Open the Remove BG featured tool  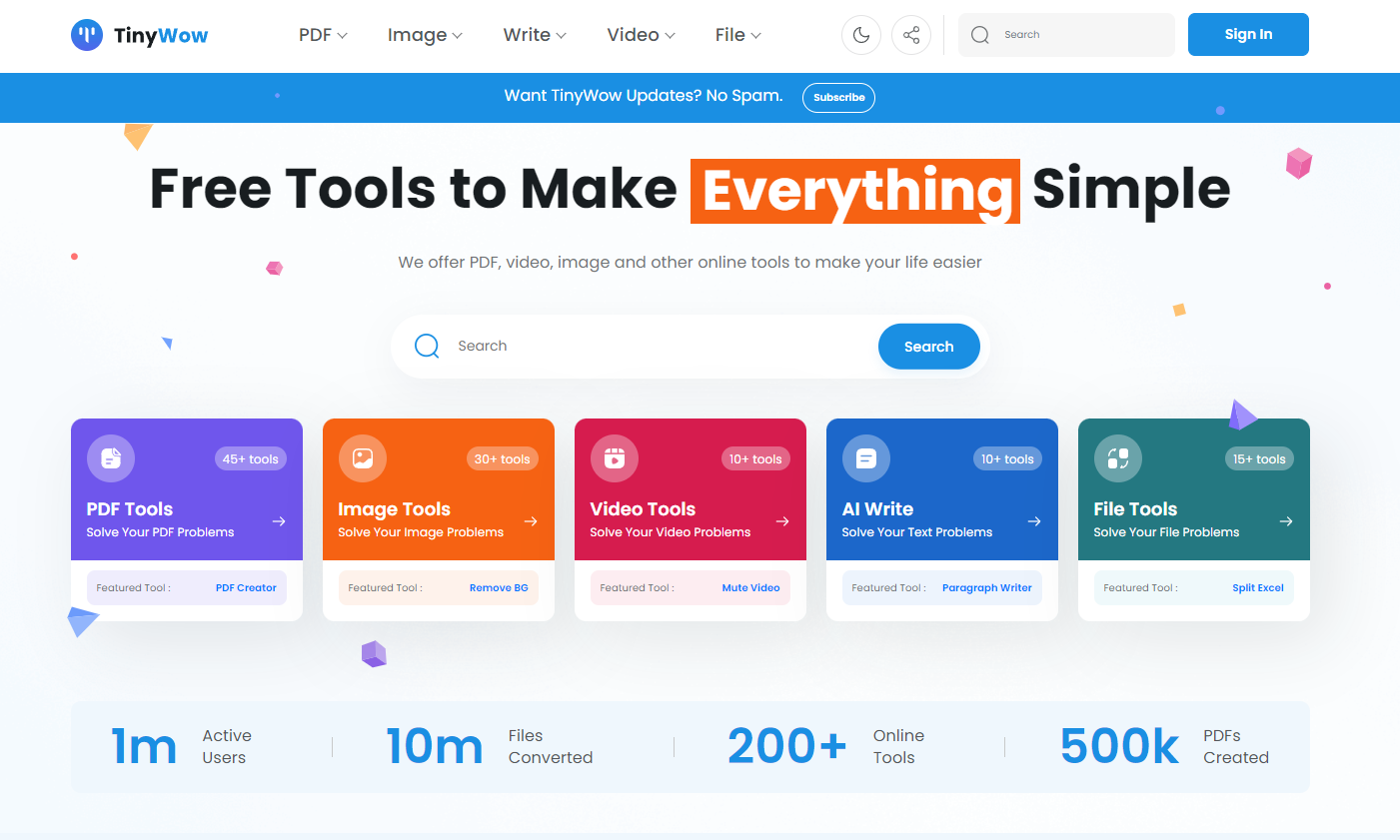[499, 588]
